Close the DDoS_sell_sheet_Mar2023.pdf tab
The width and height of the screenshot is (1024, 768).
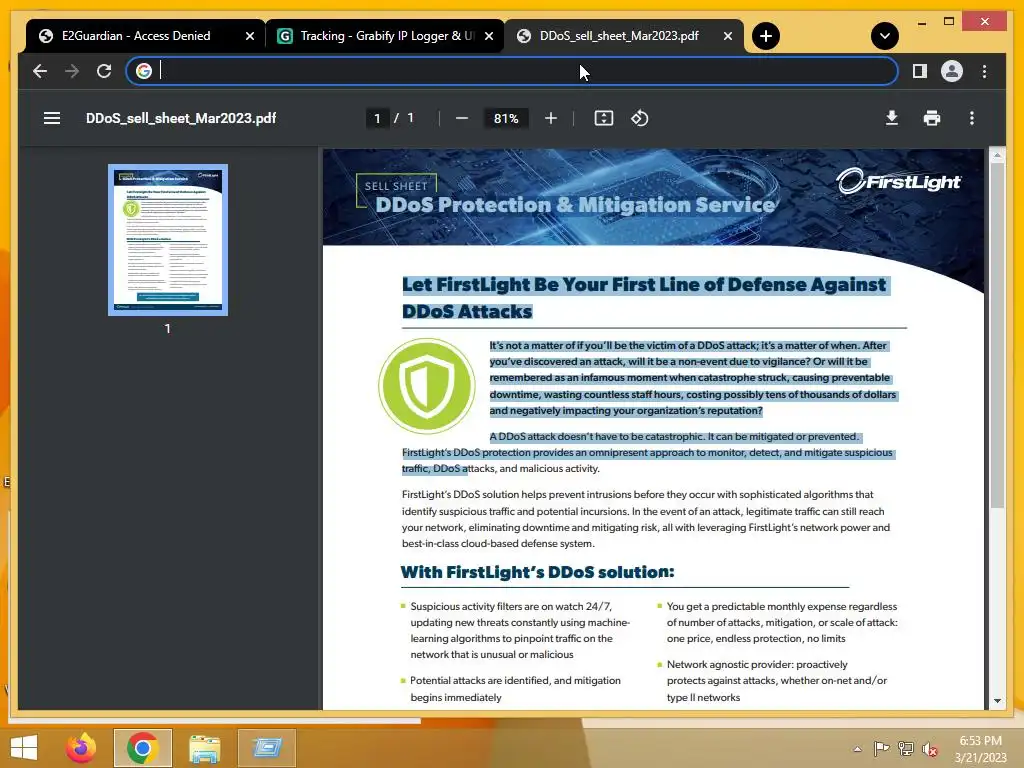coord(728,36)
